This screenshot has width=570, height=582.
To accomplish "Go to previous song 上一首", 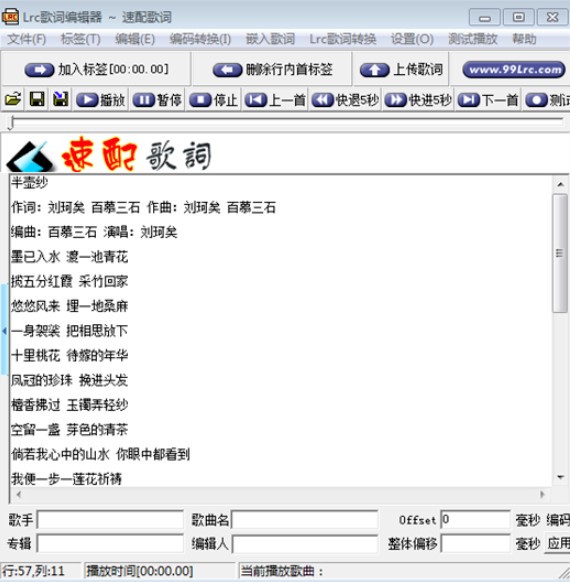I will [x=275, y=100].
